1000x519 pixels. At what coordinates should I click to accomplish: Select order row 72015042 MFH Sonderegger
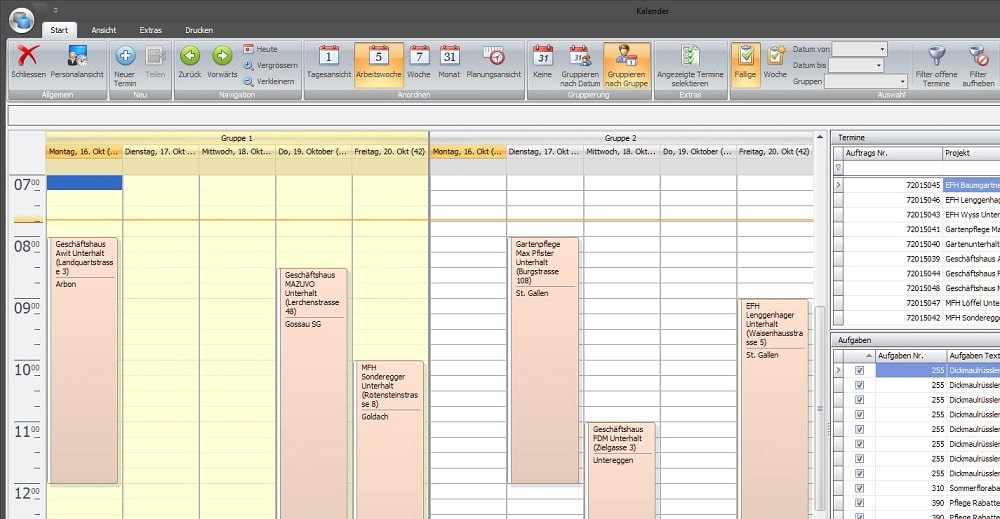click(916, 318)
